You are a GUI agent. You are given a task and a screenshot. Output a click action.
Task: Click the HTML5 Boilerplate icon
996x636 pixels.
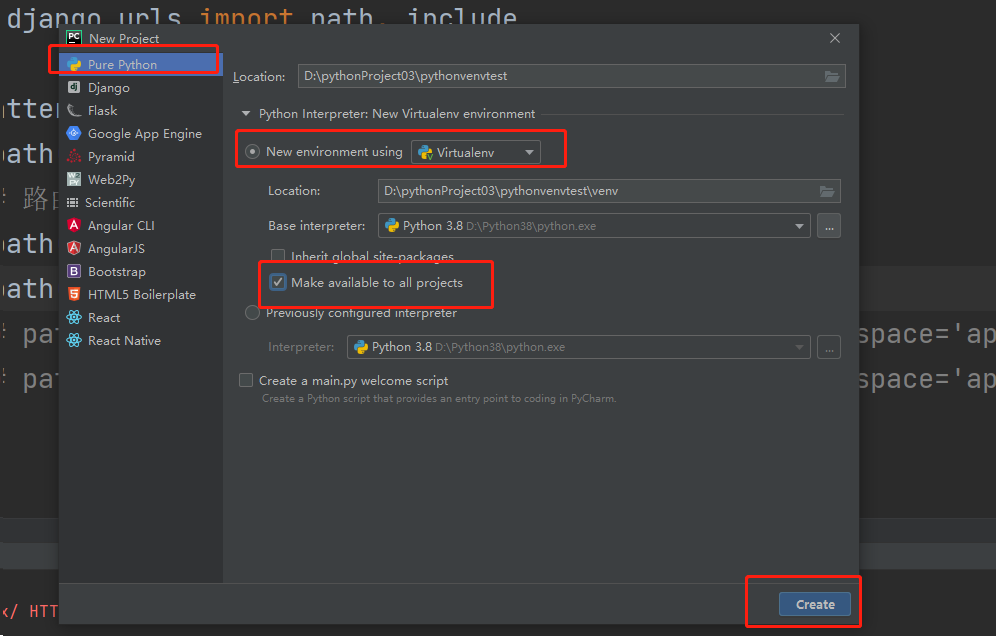point(74,294)
